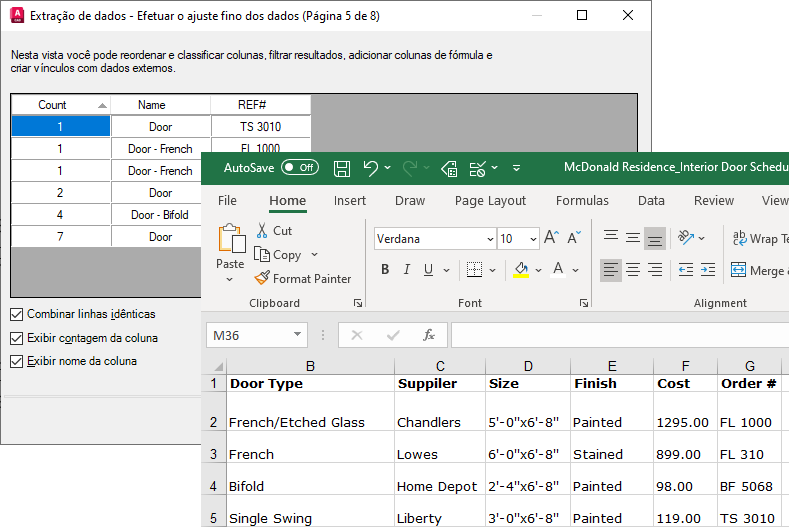Click the Undo arrow icon
Screen dimensions: 789x527
371,168
